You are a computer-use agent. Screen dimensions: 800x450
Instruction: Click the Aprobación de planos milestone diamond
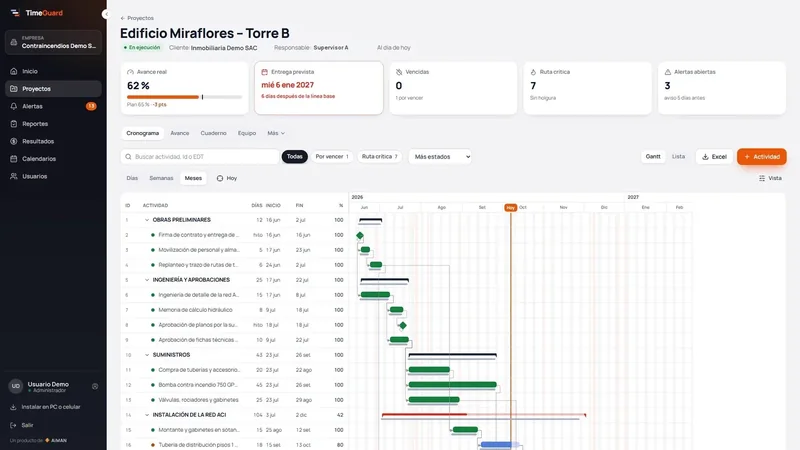(x=403, y=326)
